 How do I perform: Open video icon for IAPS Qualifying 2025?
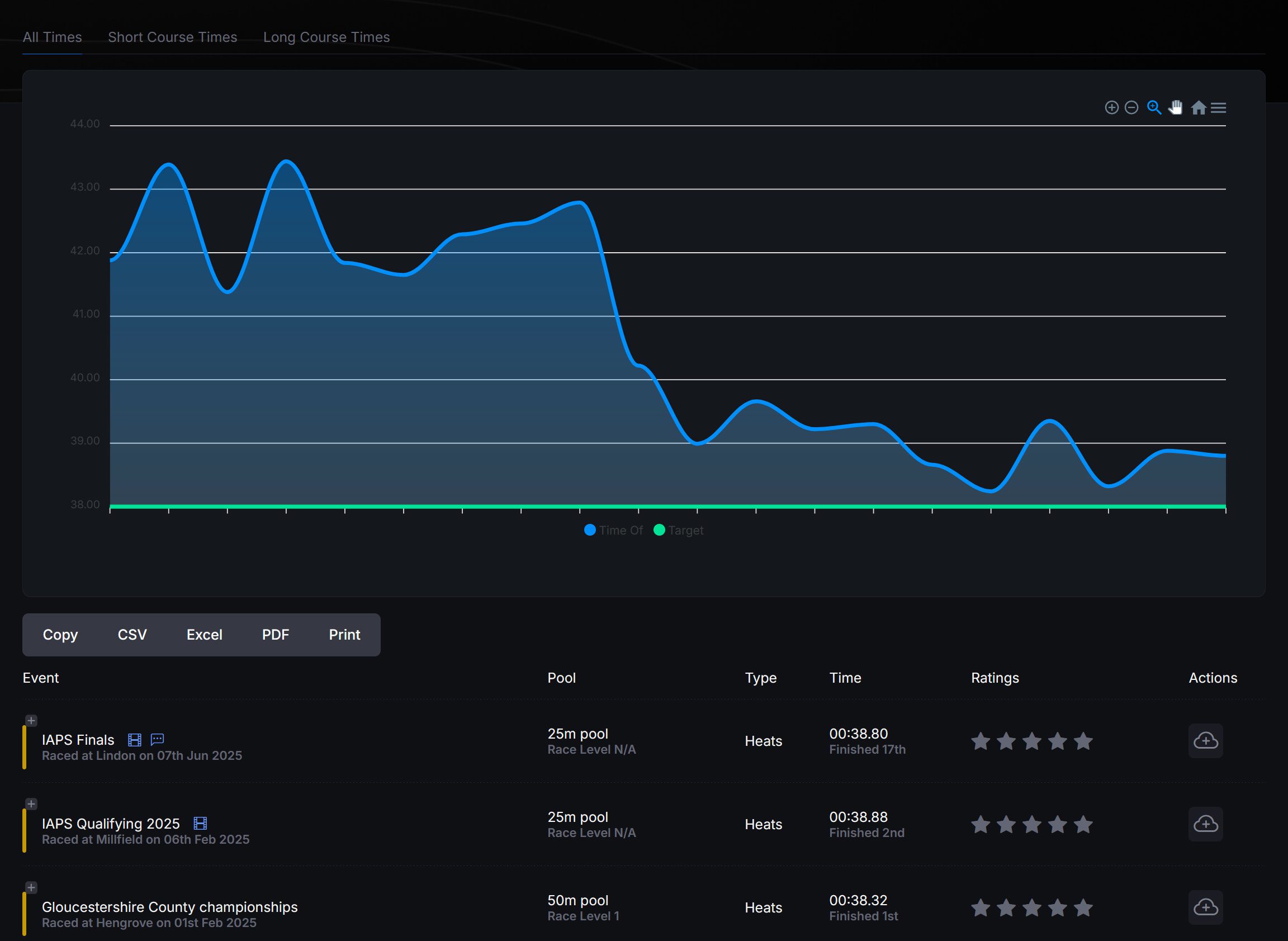(200, 824)
